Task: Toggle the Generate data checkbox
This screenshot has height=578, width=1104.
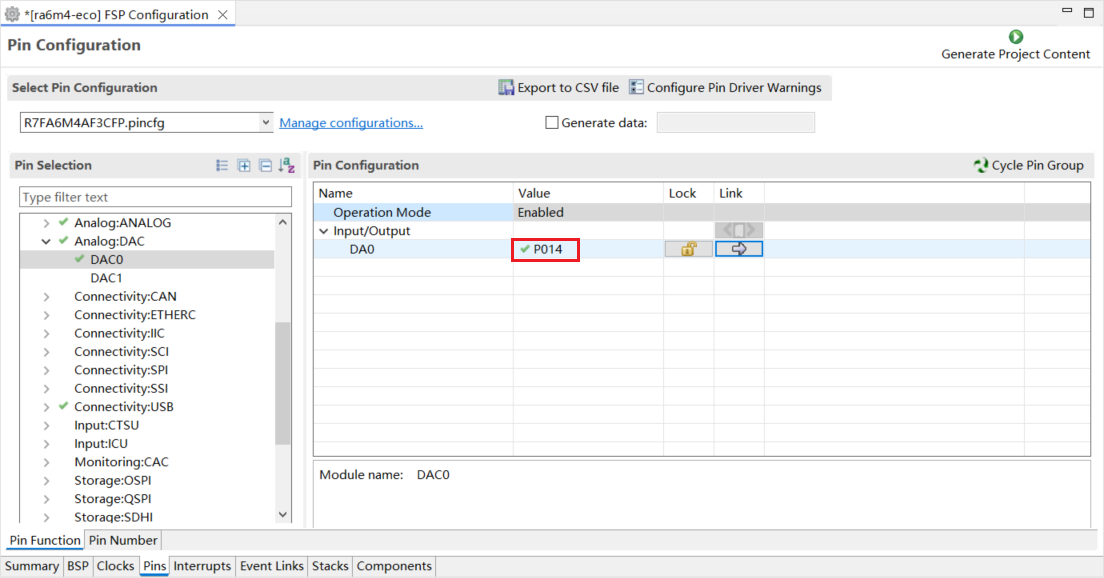Action: [552, 122]
